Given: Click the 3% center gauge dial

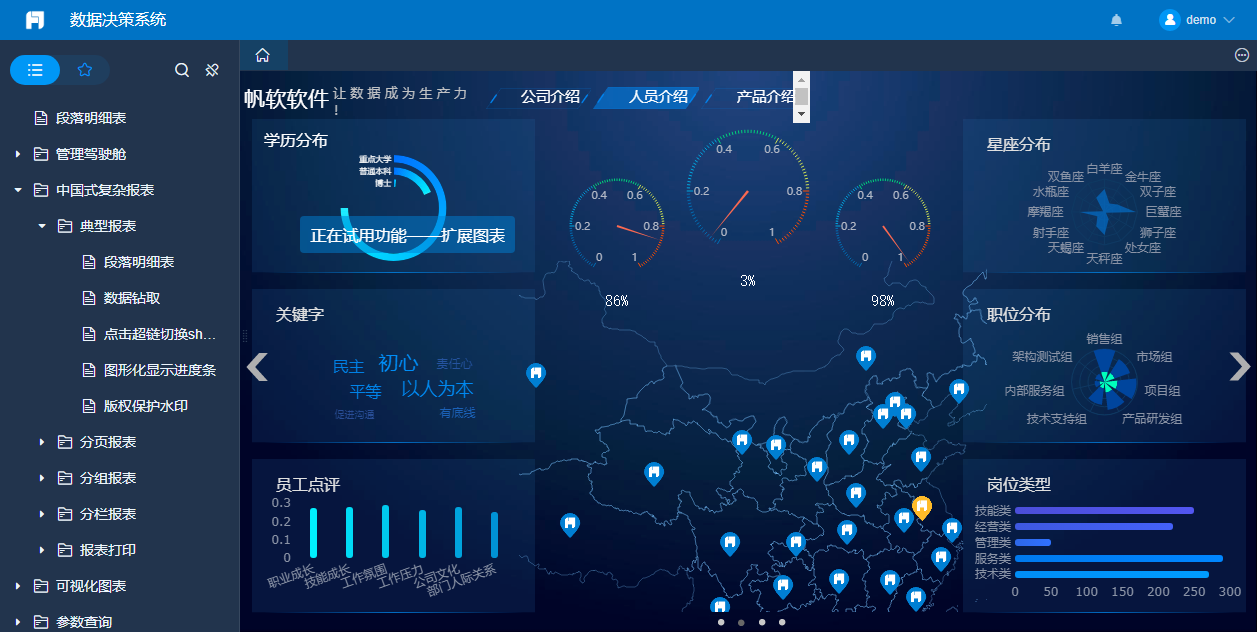Looking at the screenshot, I should coord(747,190).
